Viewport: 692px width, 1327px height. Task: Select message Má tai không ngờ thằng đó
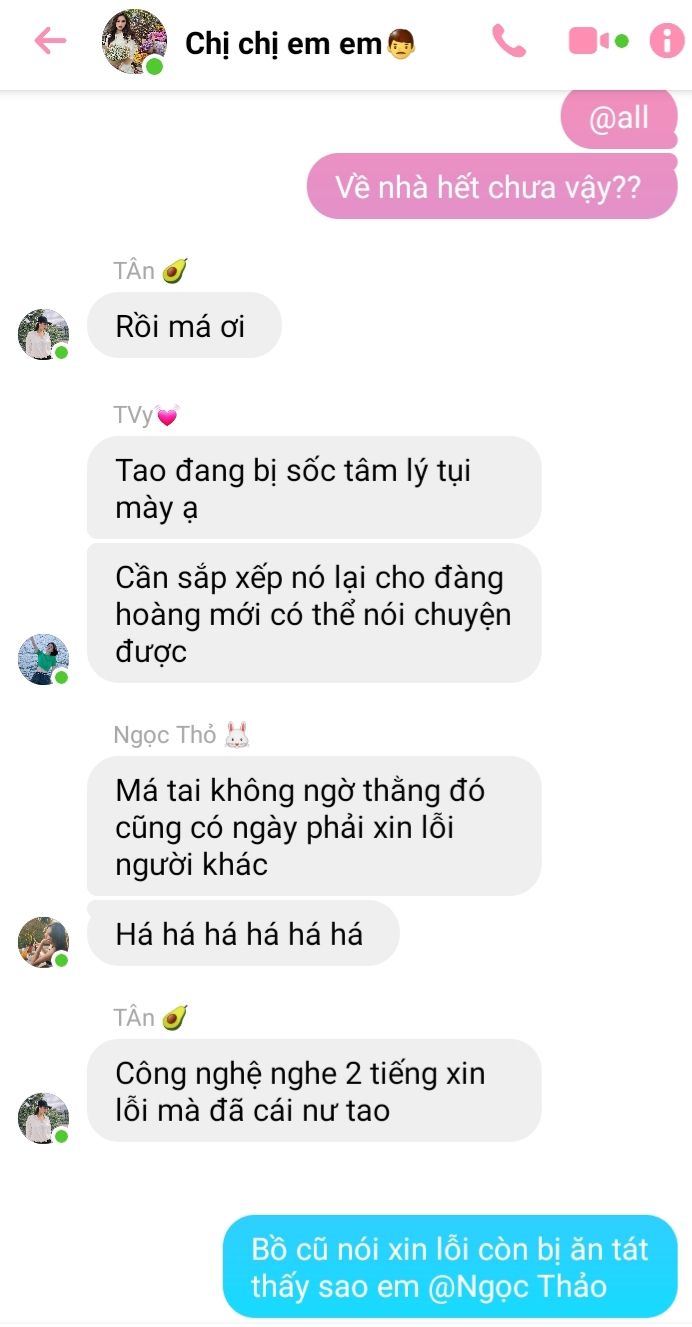[314, 826]
